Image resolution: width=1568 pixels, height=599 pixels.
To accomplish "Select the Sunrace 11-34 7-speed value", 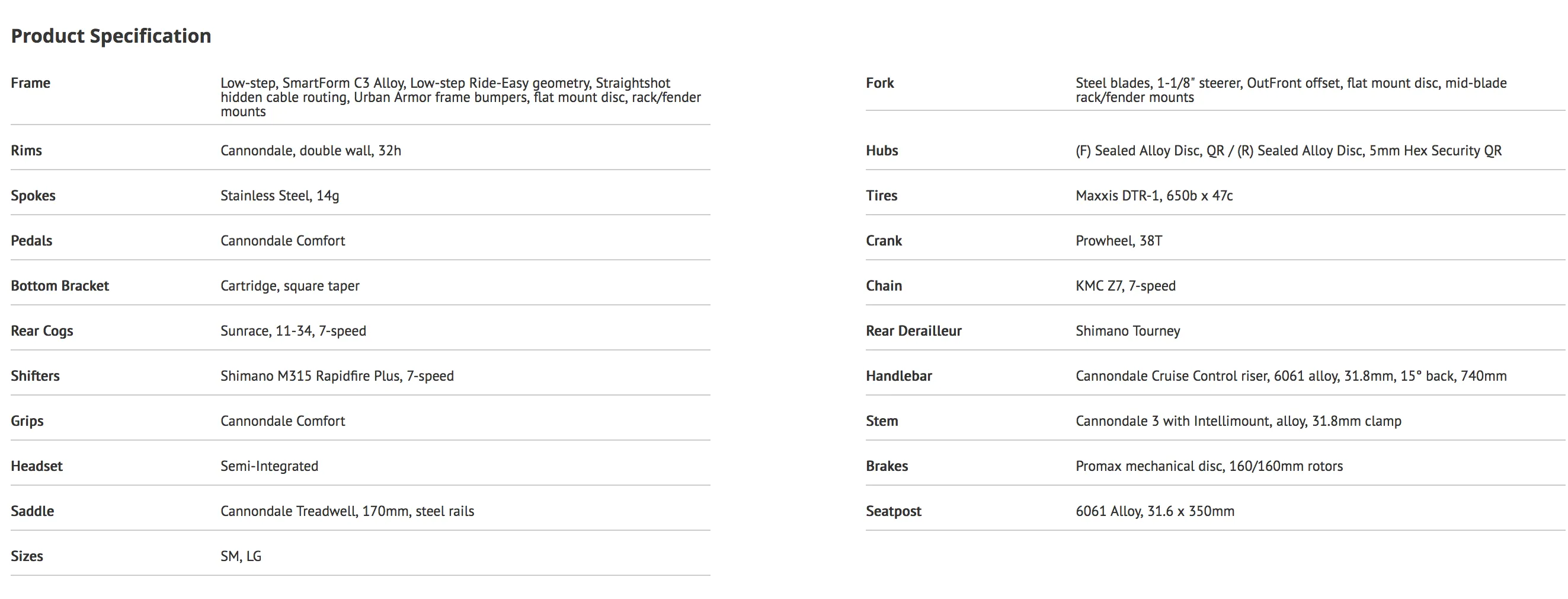I will 293,331.
